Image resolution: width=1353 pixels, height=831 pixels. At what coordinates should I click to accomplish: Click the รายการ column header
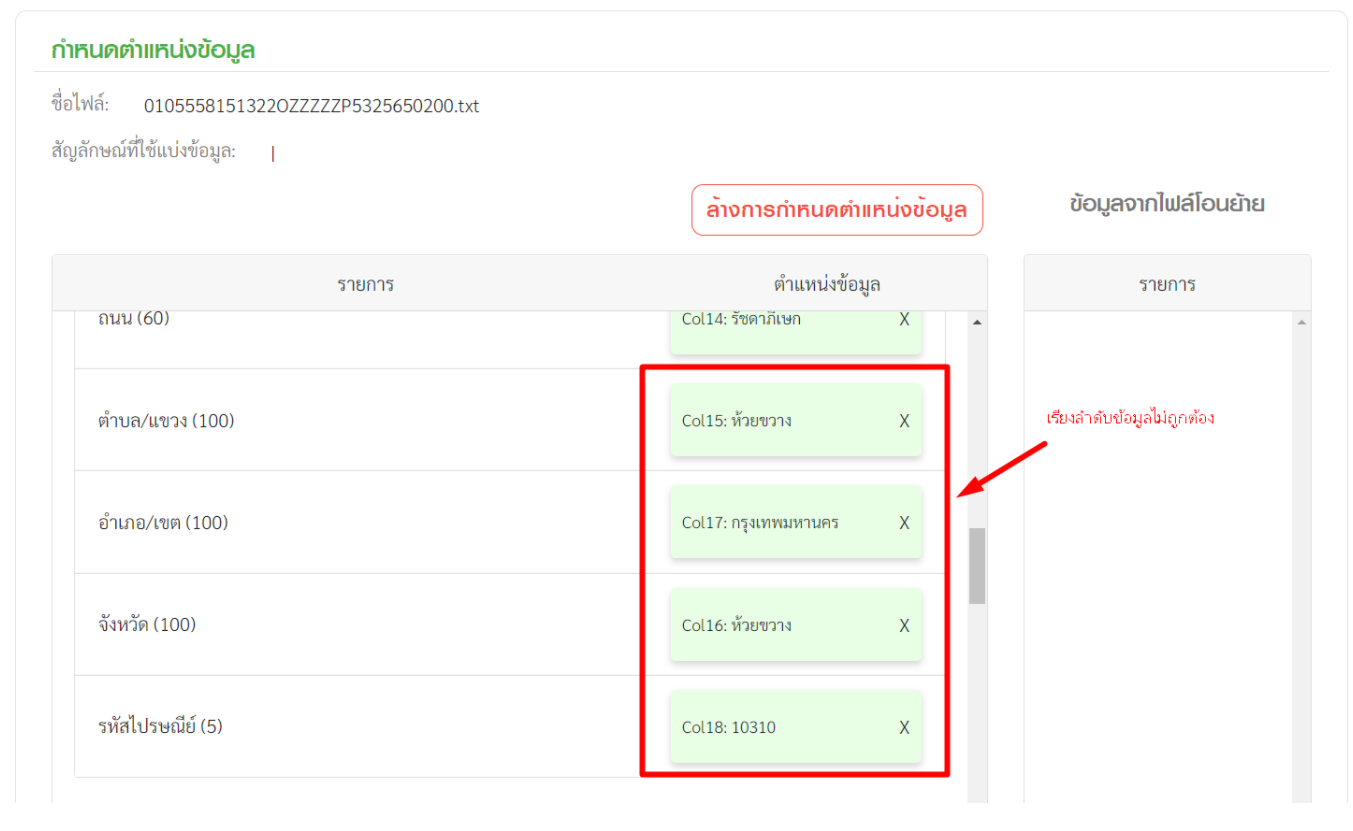[x=366, y=283]
